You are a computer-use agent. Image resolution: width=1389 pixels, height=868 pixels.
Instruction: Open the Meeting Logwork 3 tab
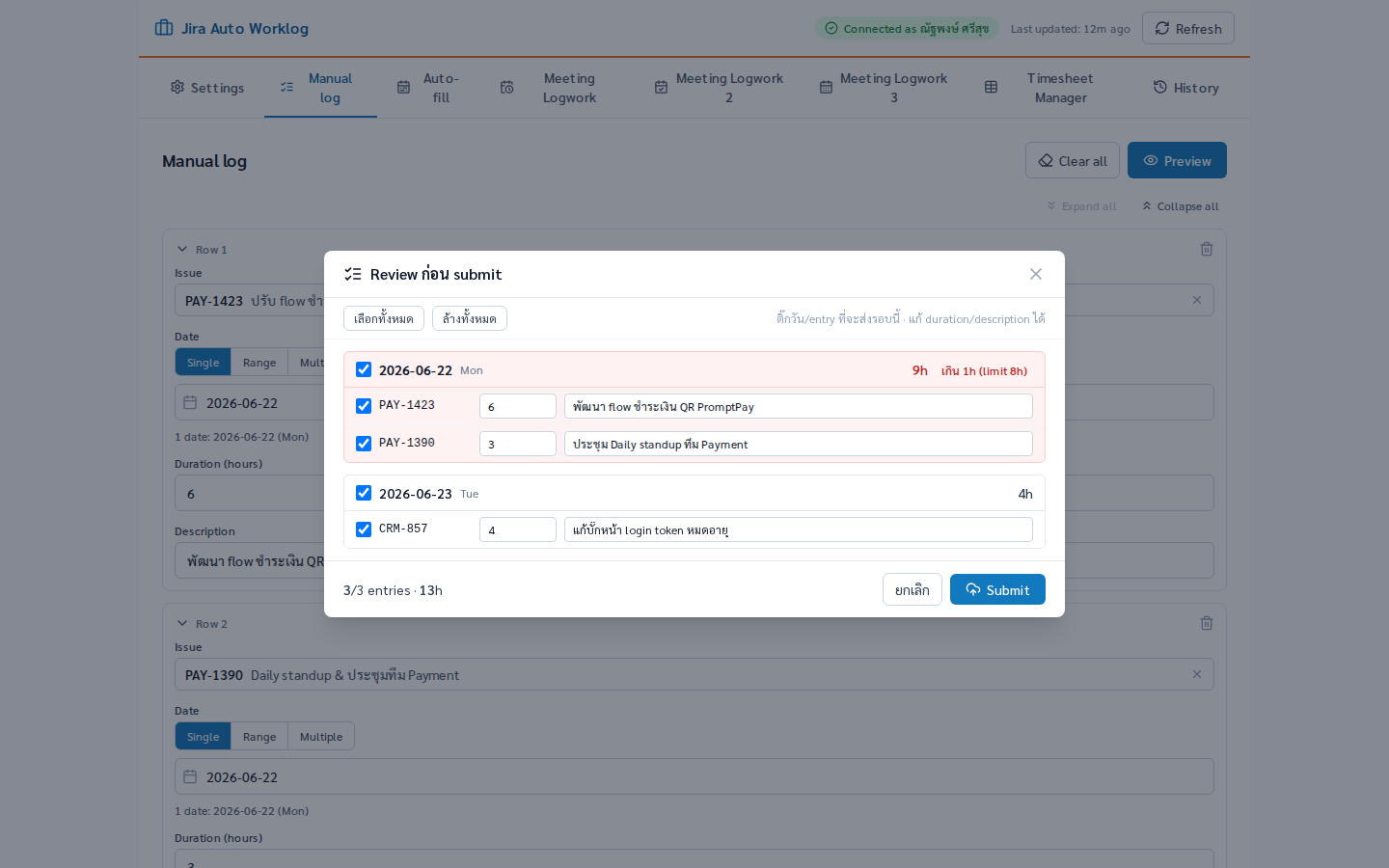pos(884,88)
